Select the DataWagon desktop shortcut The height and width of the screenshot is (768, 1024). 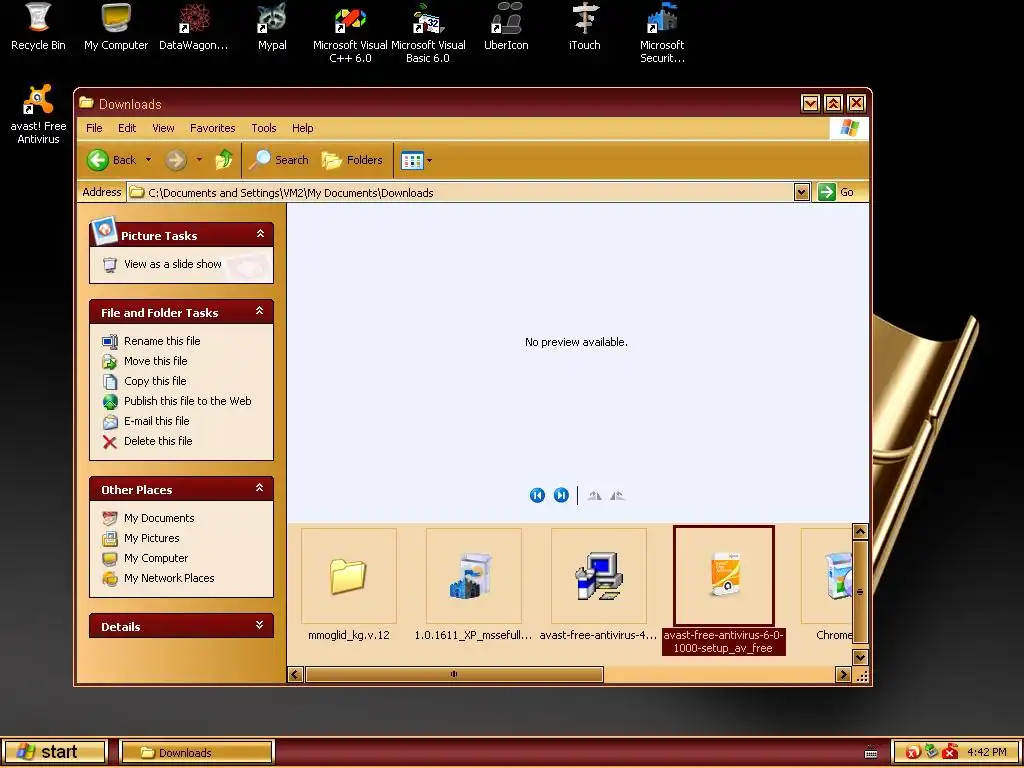(x=193, y=26)
